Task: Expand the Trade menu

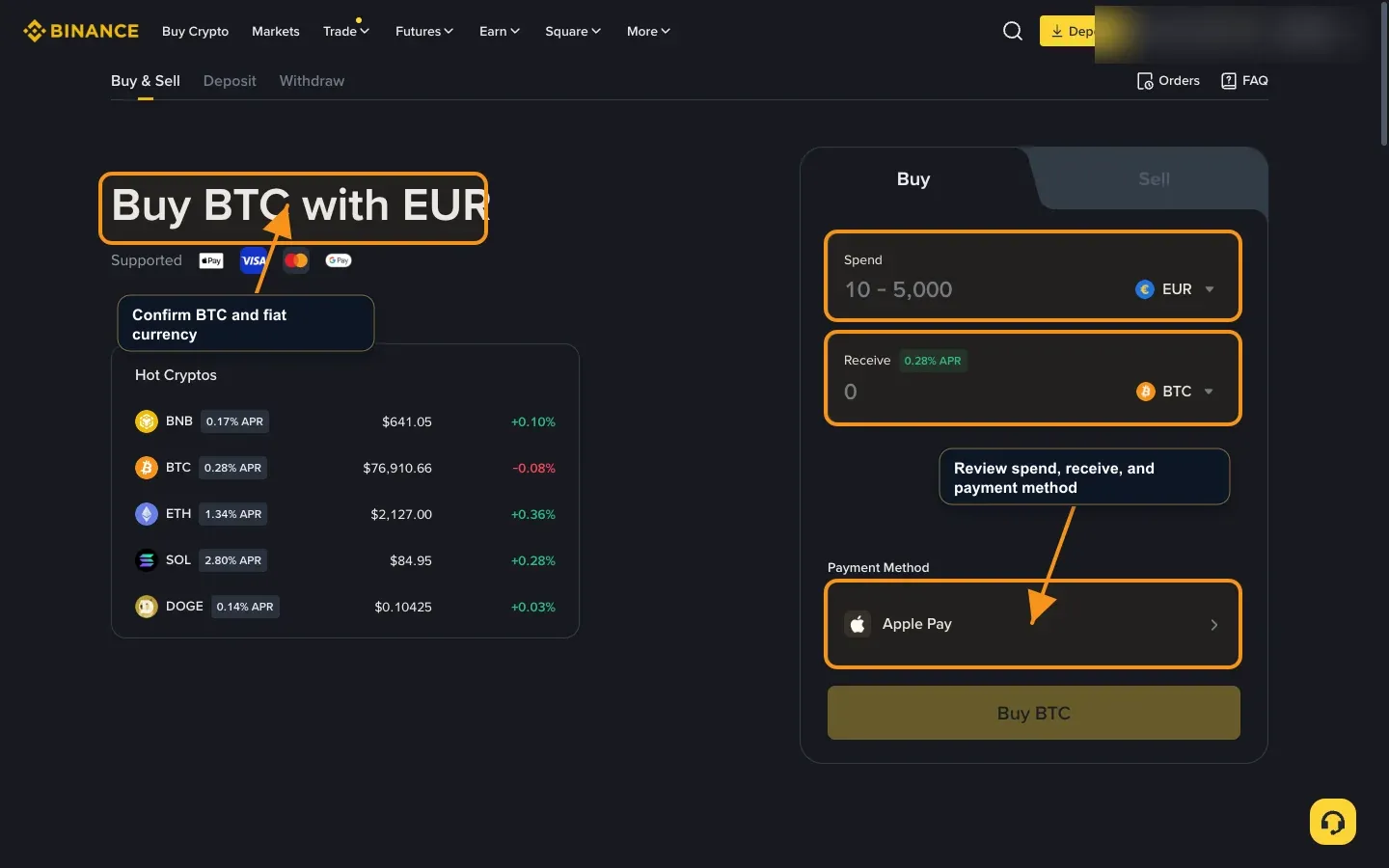Action: click(x=346, y=31)
